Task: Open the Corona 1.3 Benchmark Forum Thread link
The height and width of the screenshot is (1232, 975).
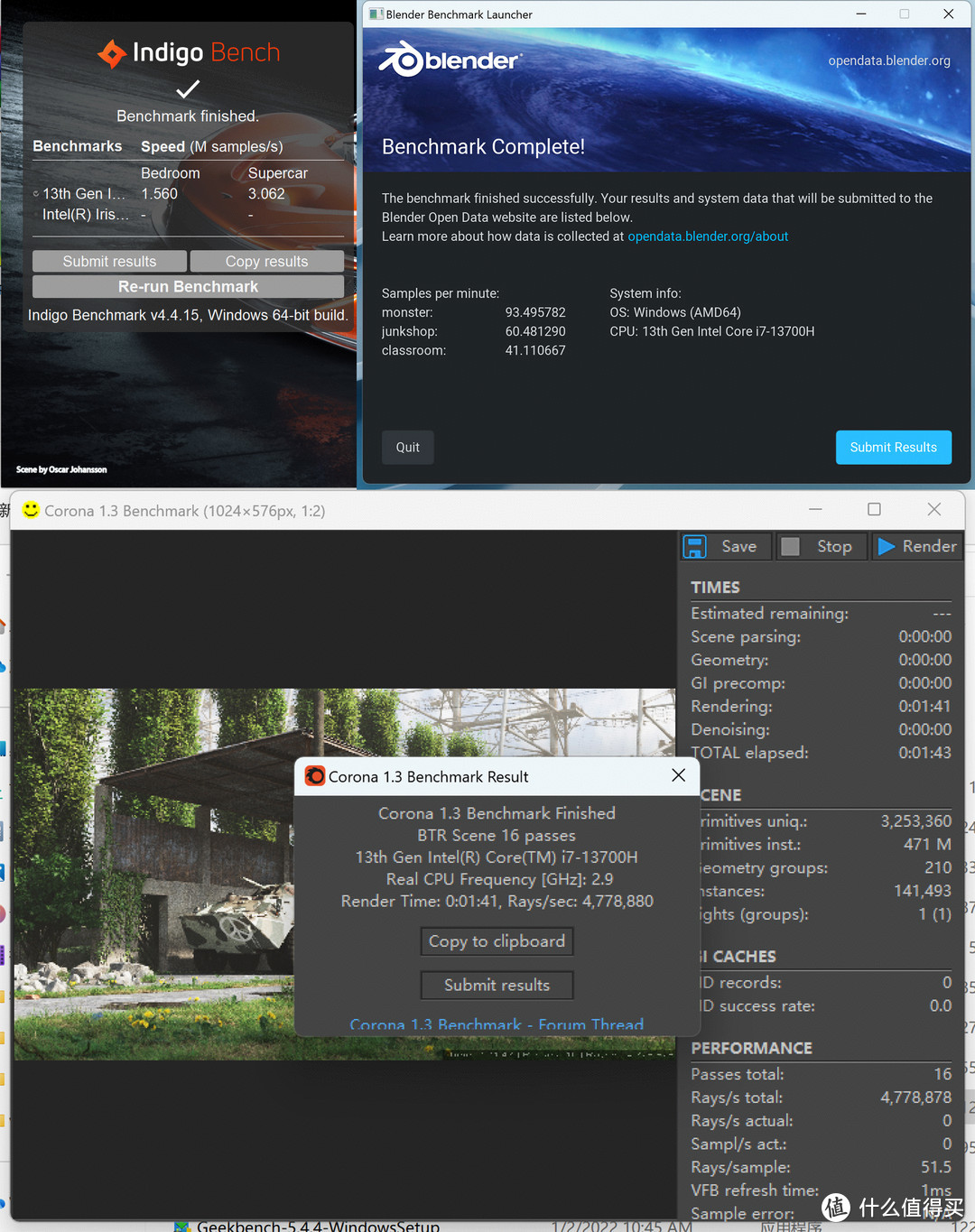Action: [497, 1025]
